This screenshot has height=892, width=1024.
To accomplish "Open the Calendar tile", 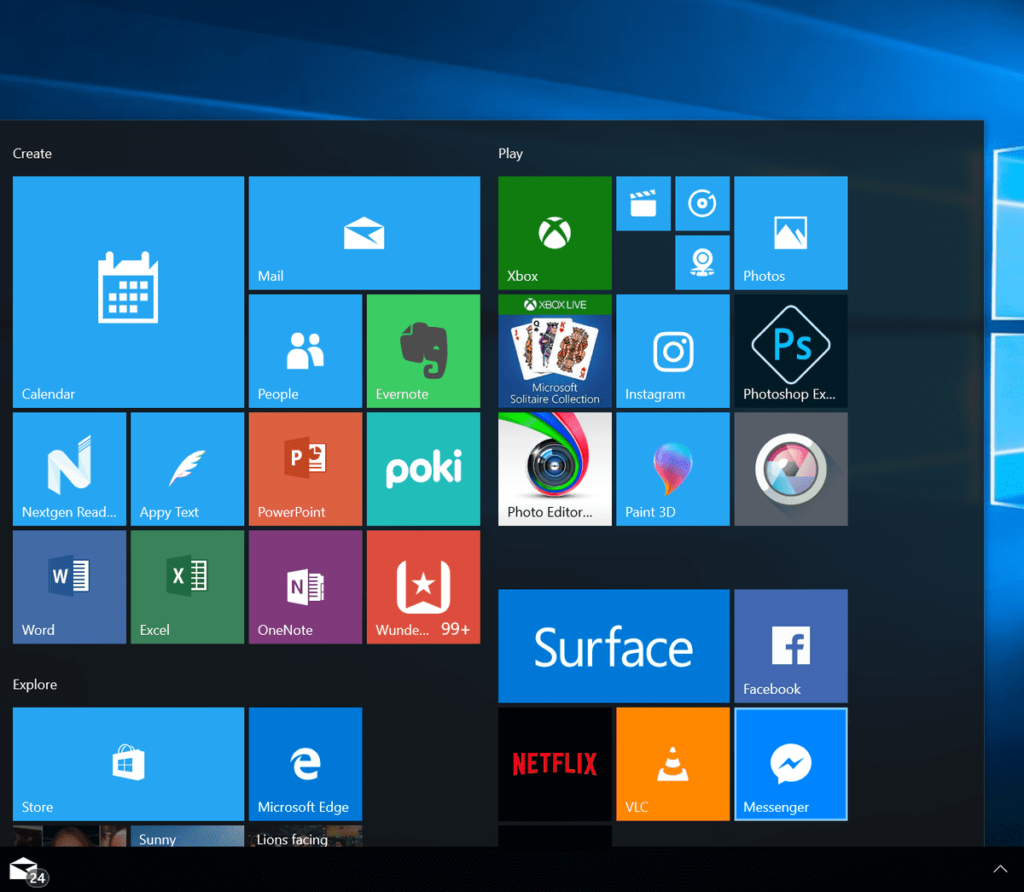I will point(128,292).
